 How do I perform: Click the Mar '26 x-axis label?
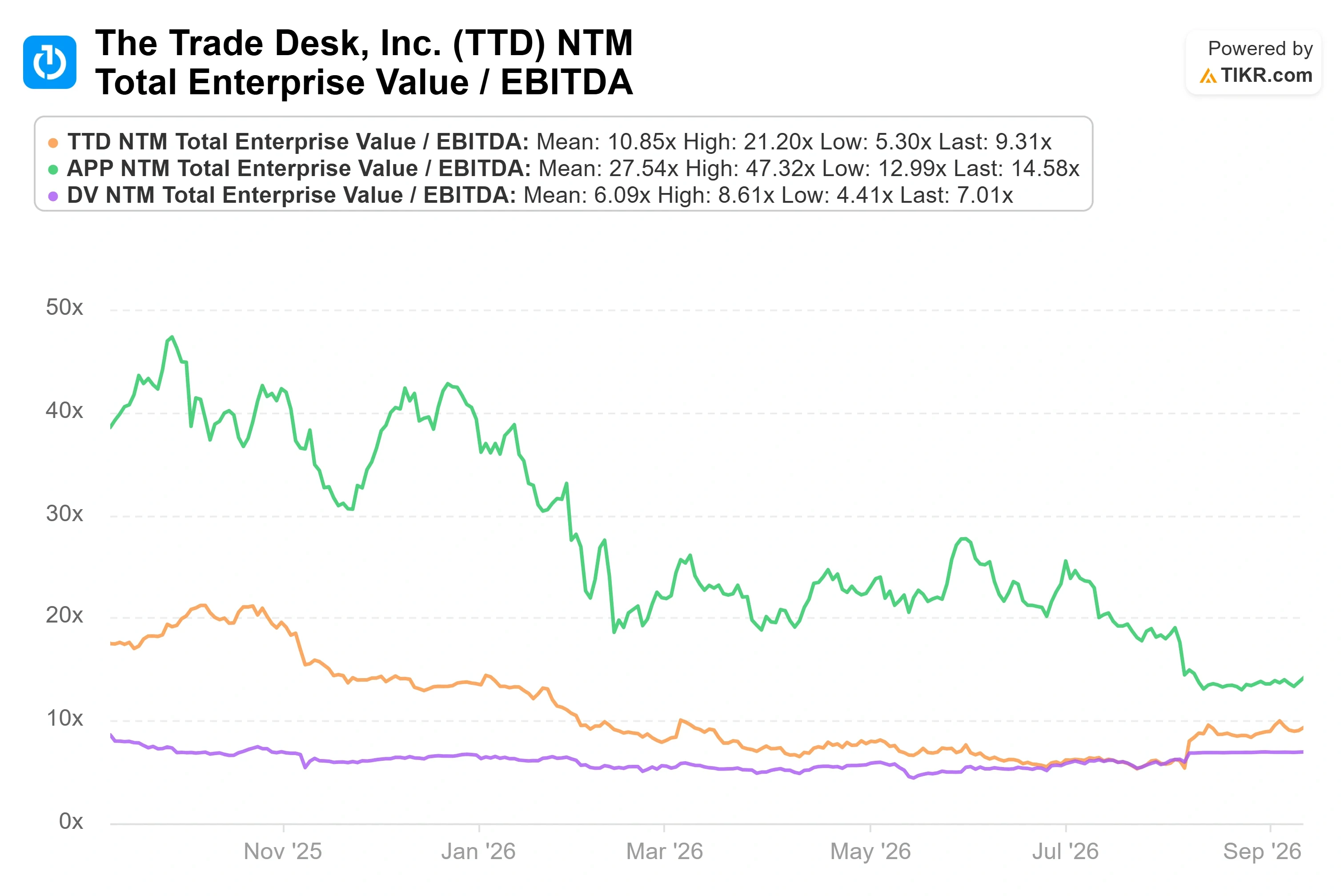click(664, 852)
